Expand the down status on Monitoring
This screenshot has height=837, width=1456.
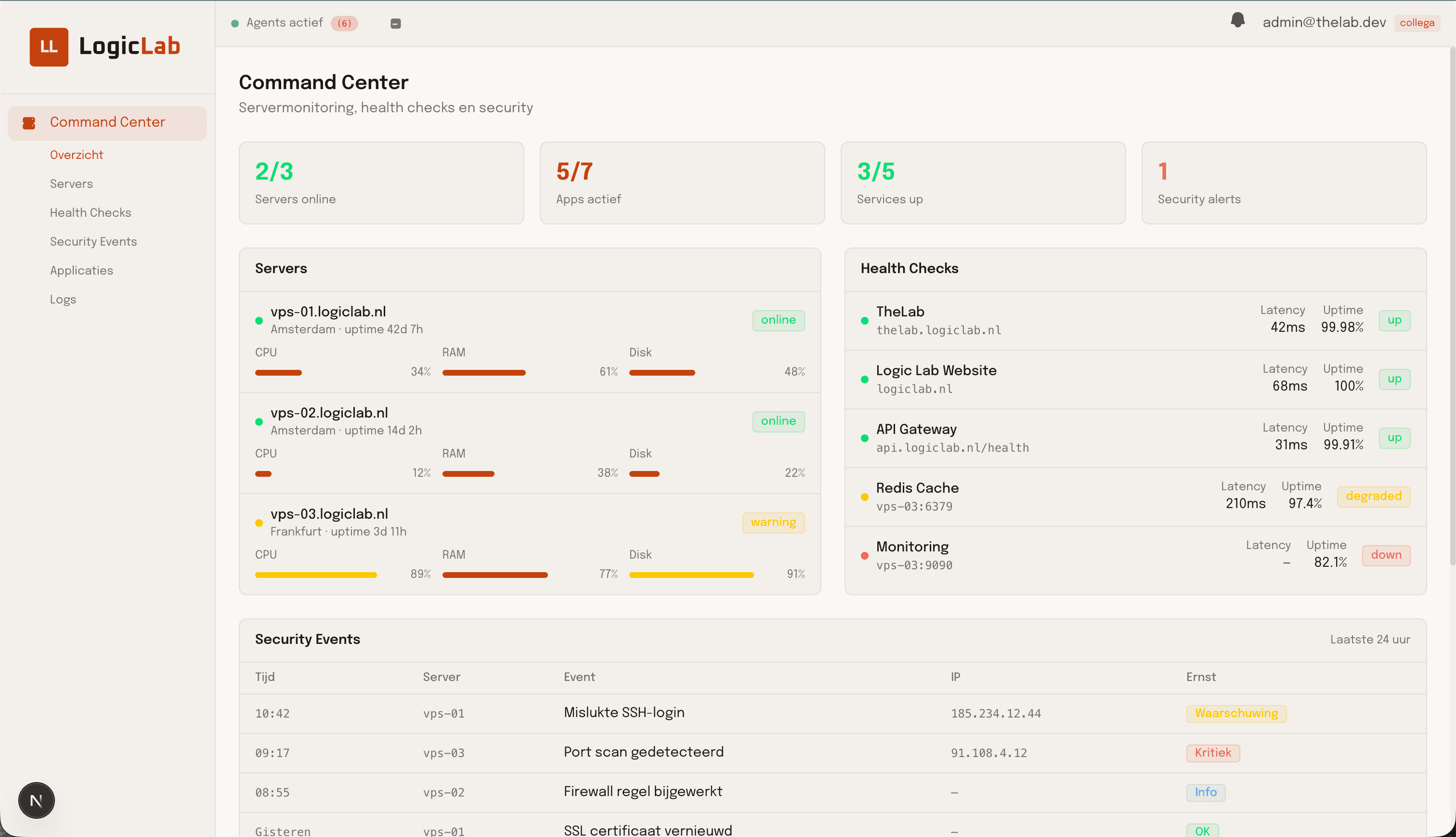pos(1386,555)
